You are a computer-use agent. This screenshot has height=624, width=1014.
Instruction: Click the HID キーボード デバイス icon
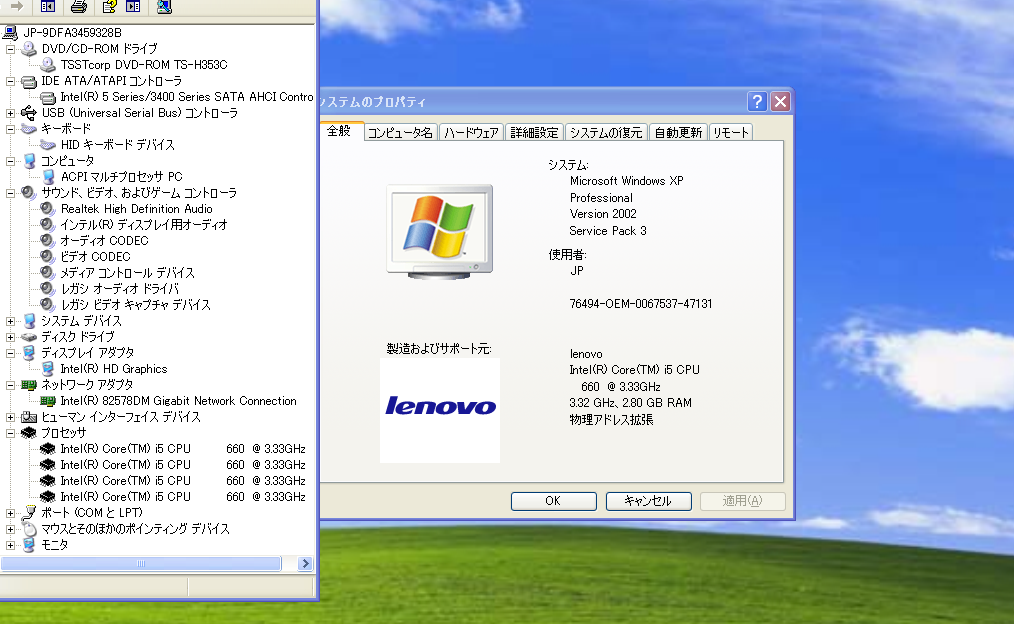[x=48, y=145]
